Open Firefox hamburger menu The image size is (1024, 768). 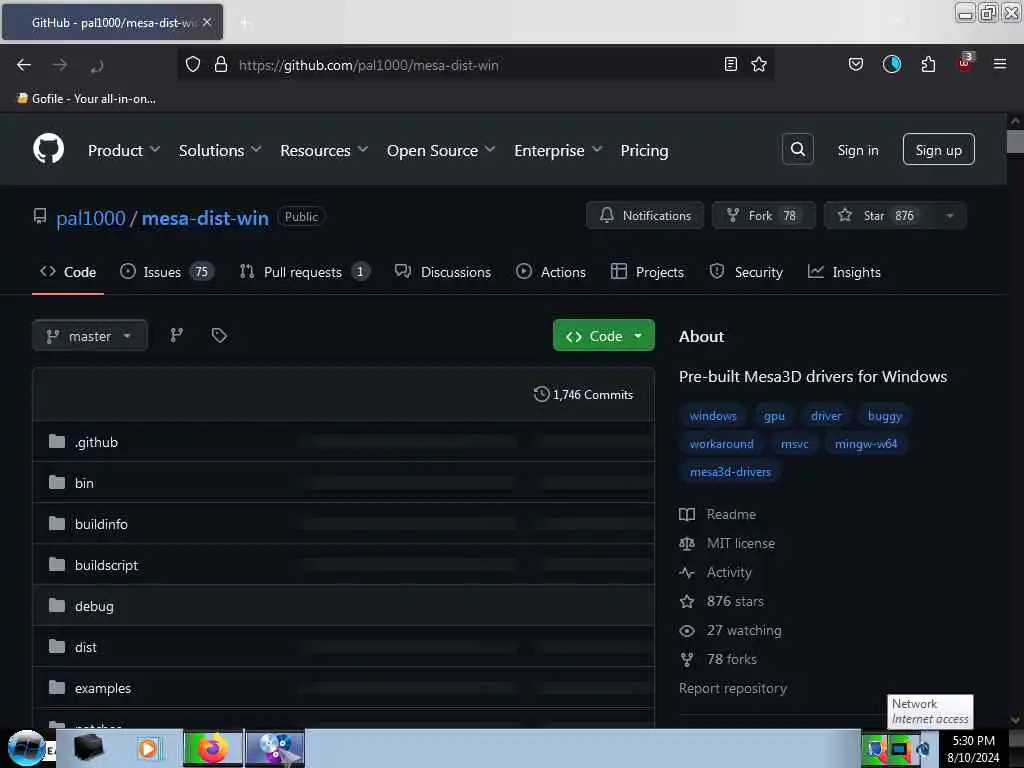click(999, 64)
